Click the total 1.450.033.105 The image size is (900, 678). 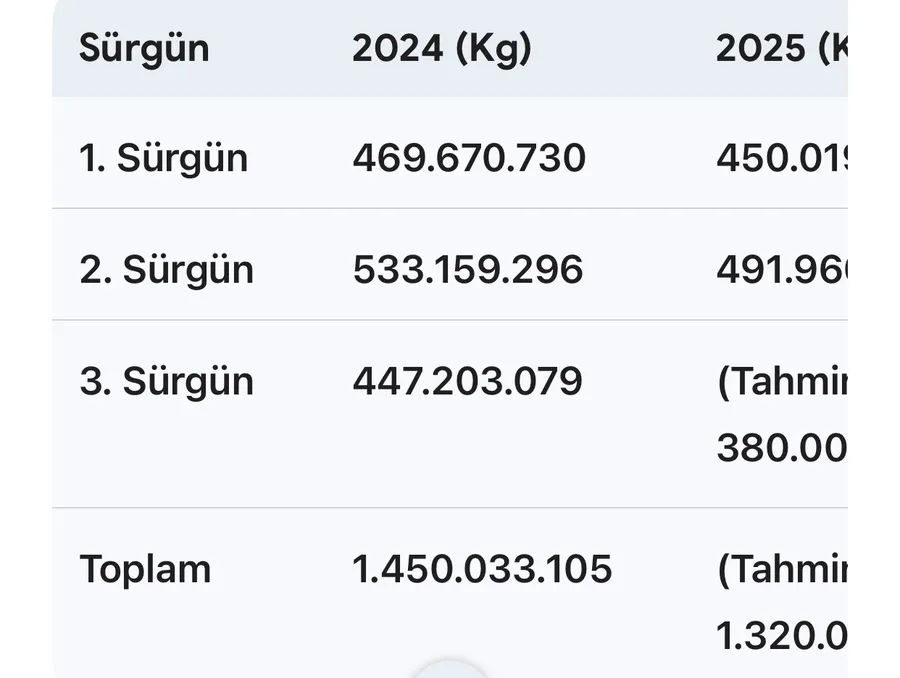click(x=482, y=569)
